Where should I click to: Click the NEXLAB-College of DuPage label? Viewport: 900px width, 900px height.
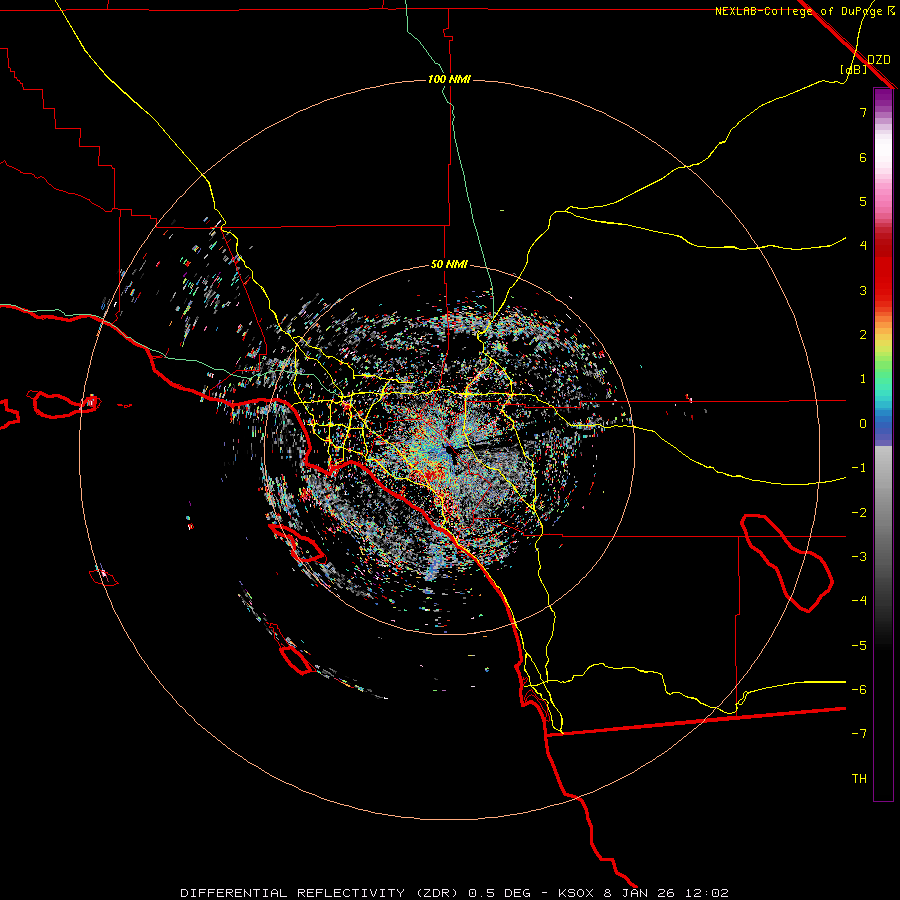799,11
